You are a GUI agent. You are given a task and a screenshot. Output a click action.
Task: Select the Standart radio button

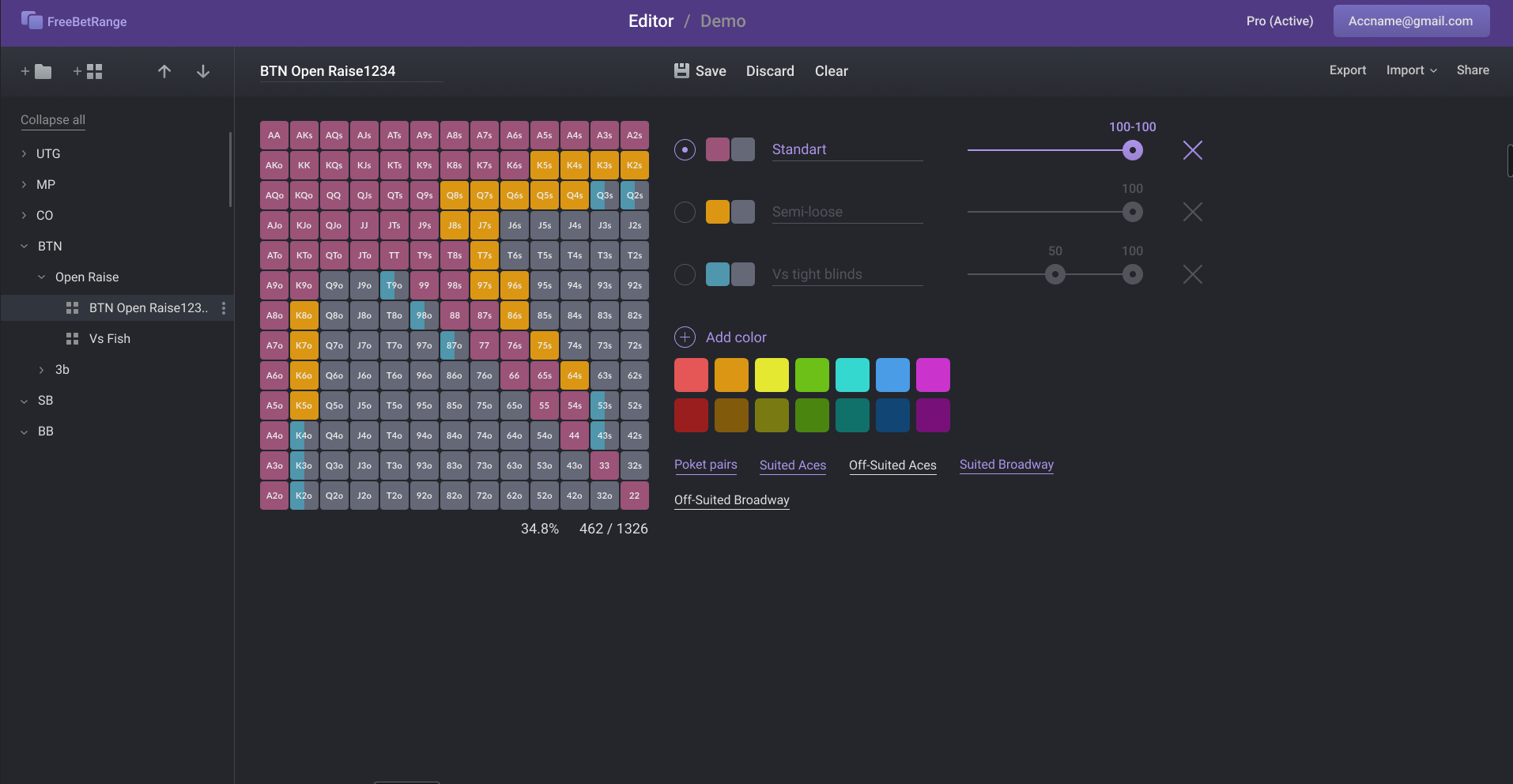click(x=685, y=149)
